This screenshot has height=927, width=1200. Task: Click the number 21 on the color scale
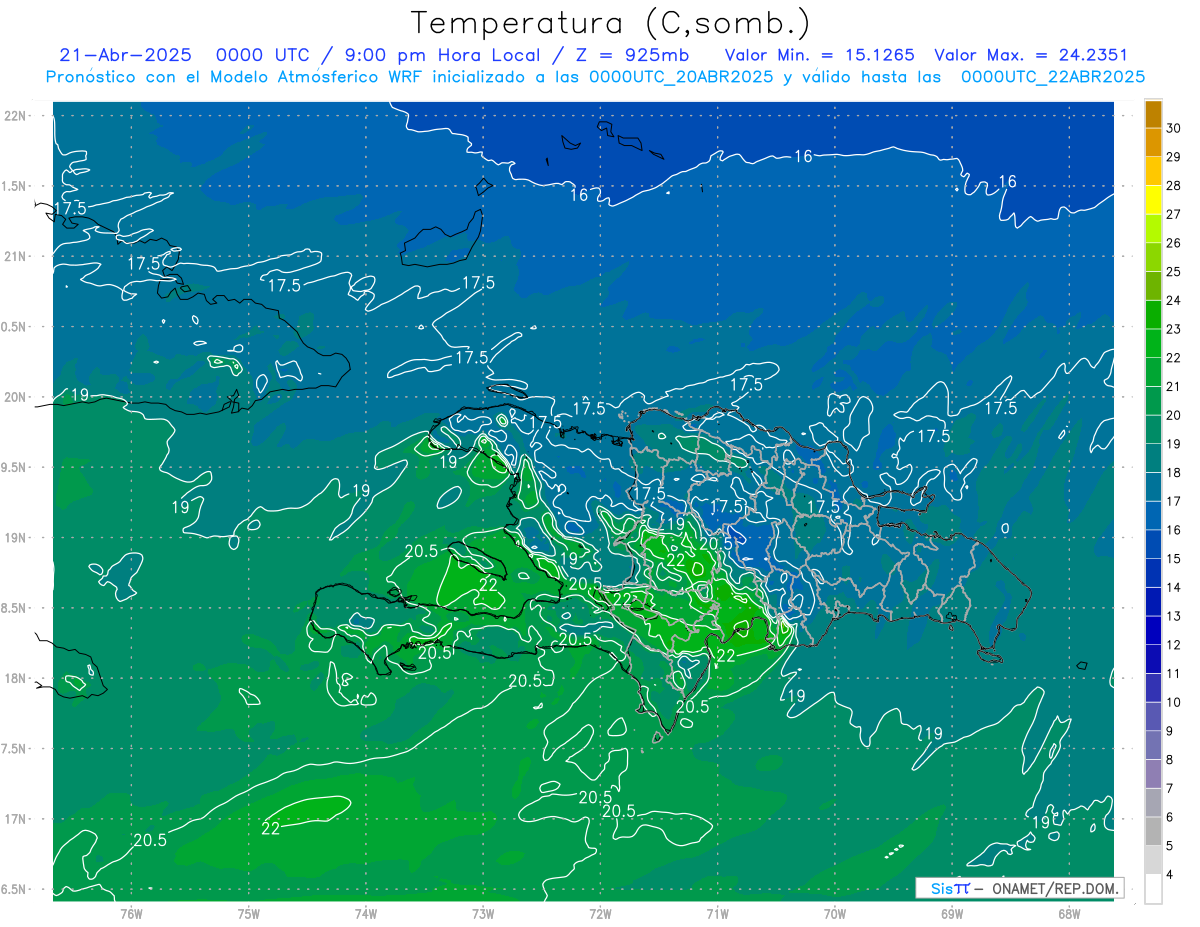click(1174, 386)
